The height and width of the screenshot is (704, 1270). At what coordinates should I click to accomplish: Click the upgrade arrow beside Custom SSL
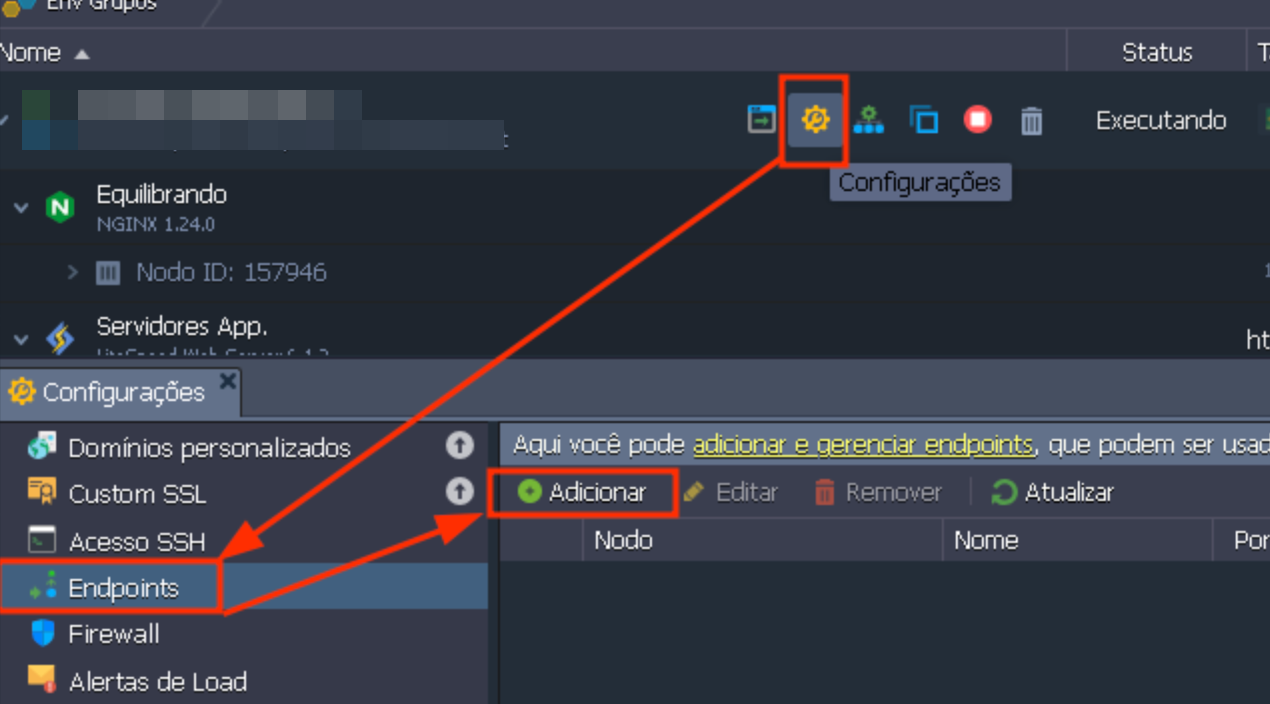(459, 491)
